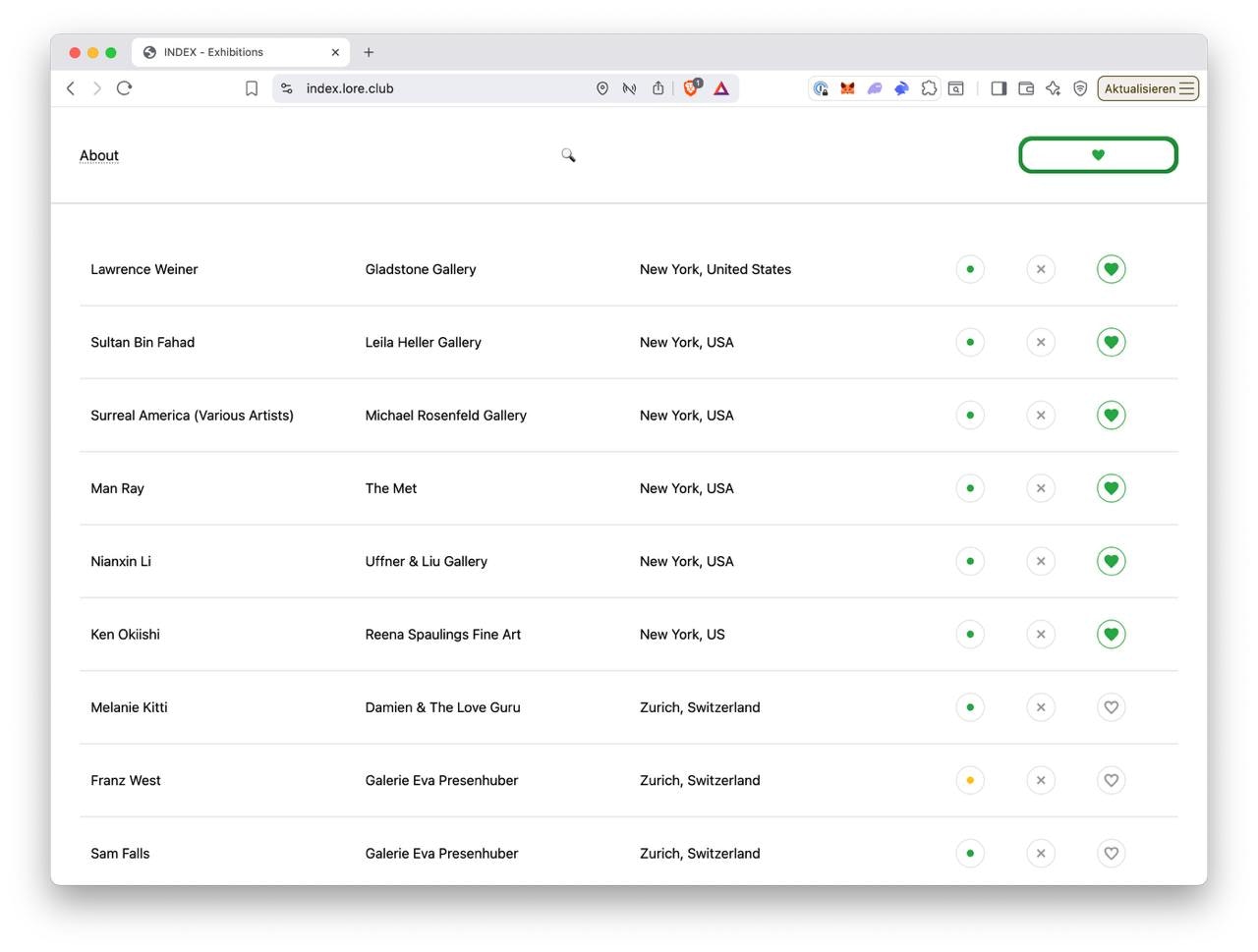
Task: Dismiss Ken Okiishi row with X
Action: 1041,635
